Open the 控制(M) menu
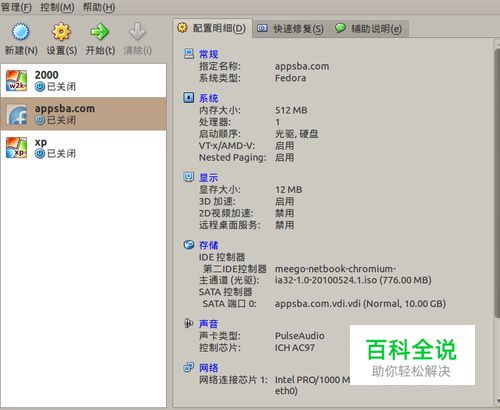Screen dimensions: 500x410 (x=57, y=7)
